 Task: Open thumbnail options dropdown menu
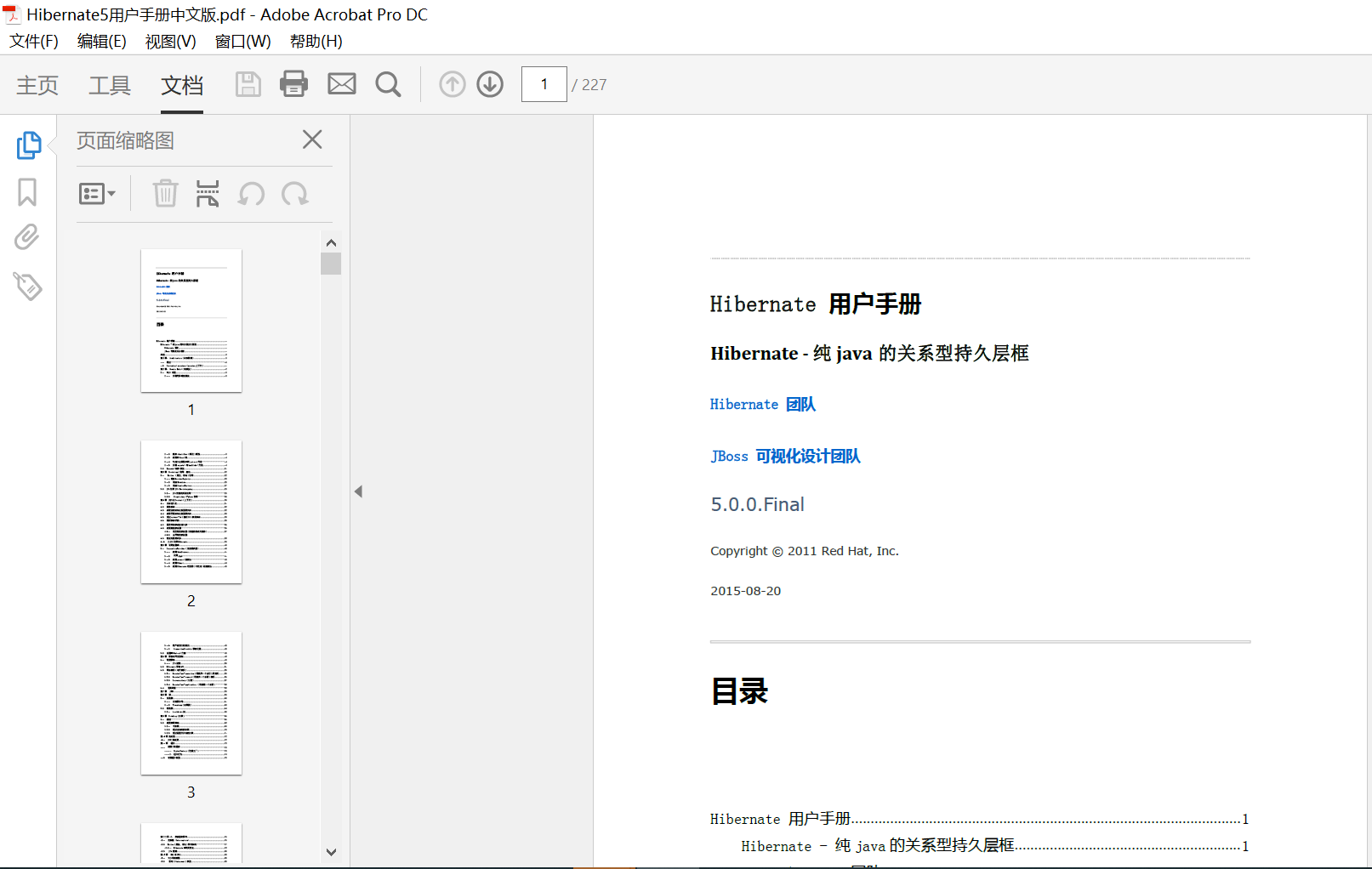click(97, 194)
